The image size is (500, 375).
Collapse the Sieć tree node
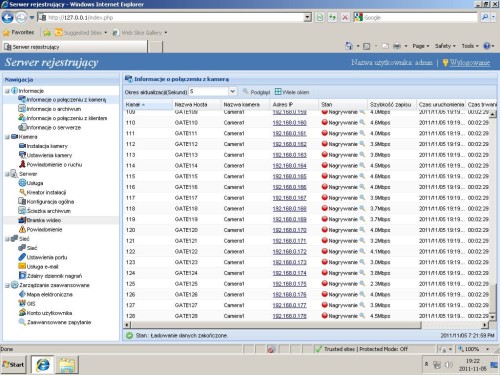[x=7, y=239]
